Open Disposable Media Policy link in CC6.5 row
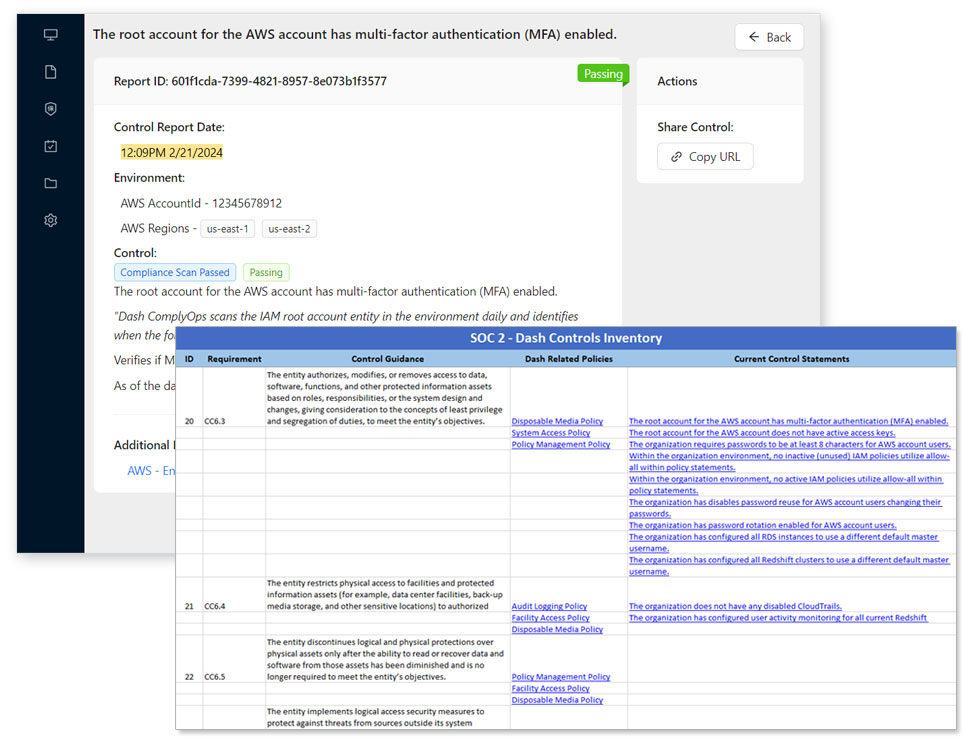Image resolution: width=979 pixels, height=747 pixels. [x=557, y=700]
